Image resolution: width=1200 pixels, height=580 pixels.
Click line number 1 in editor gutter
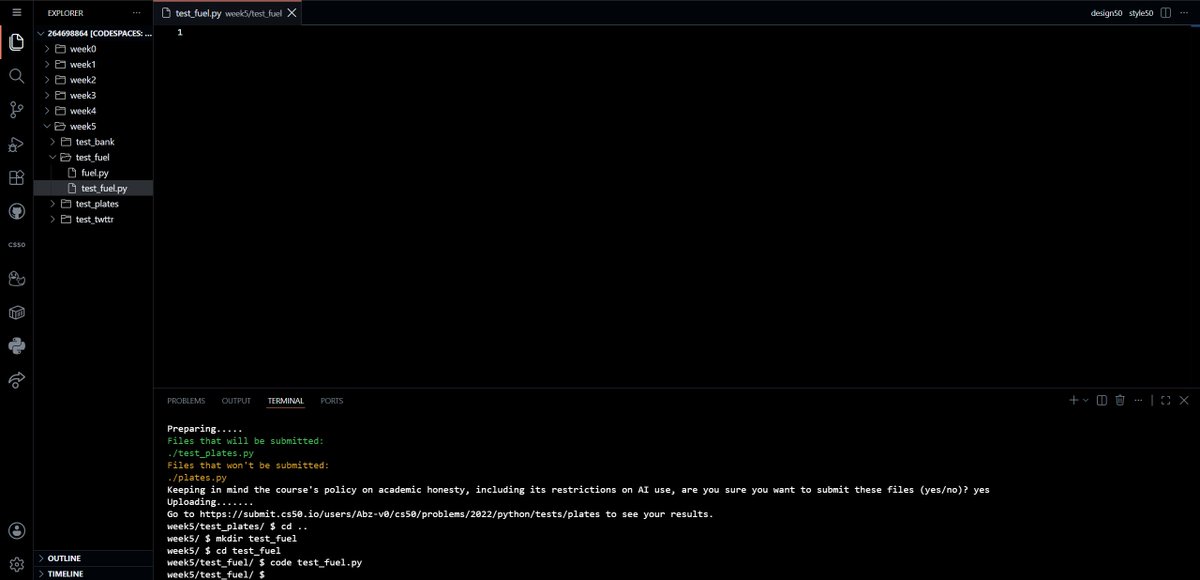pyautogui.click(x=180, y=33)
